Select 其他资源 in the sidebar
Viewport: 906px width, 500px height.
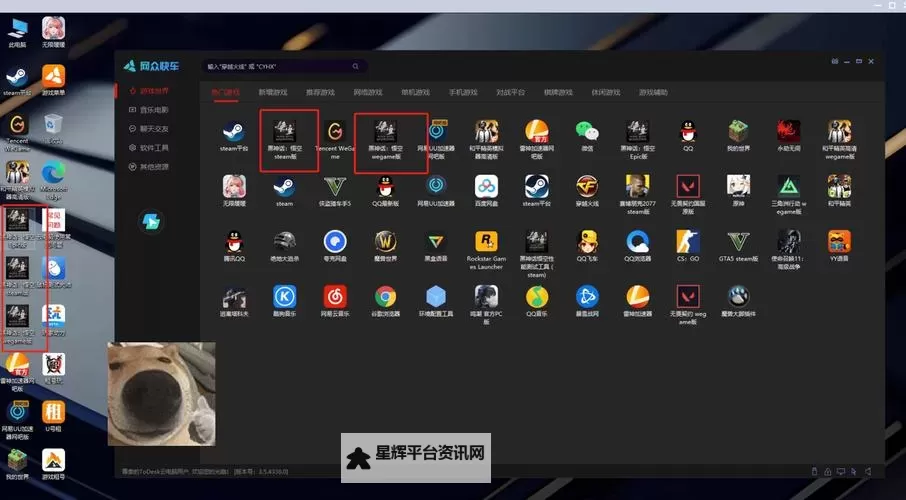click(149, 167)
